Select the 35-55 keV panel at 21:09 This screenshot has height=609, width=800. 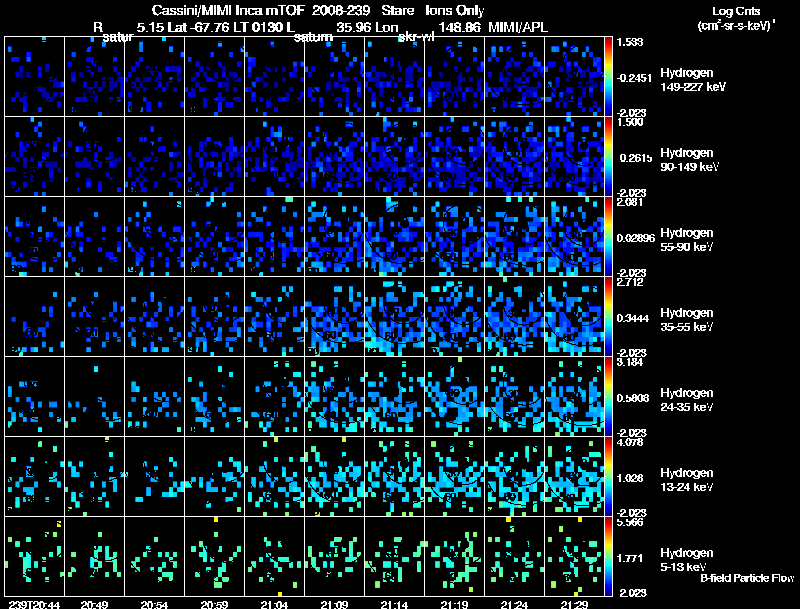pyautogui.click(x=335, y=317)
